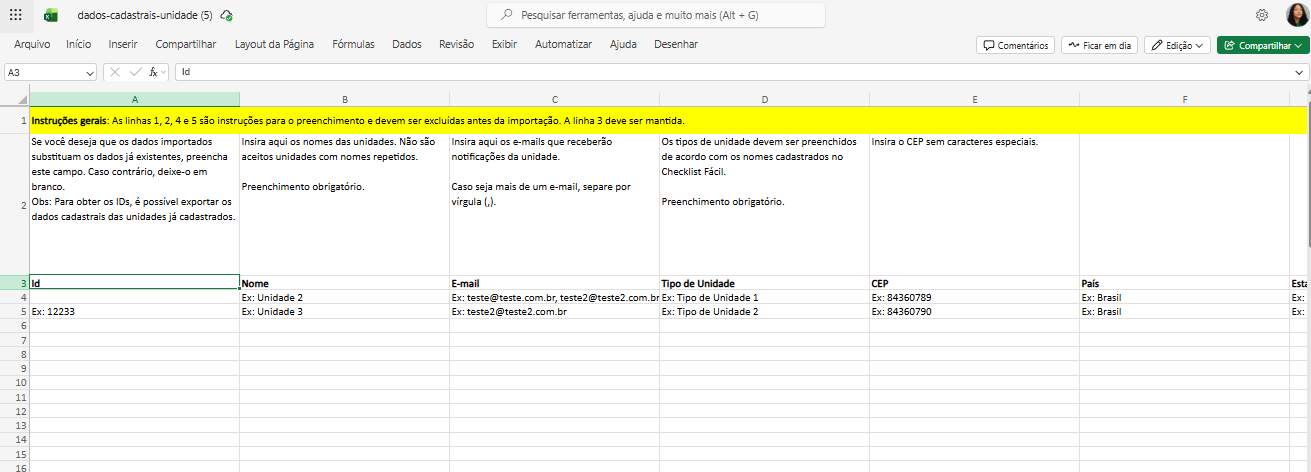Click the cloud saved status icon
This screenshot has width=1311, height=472.
(x=227, y=15)
